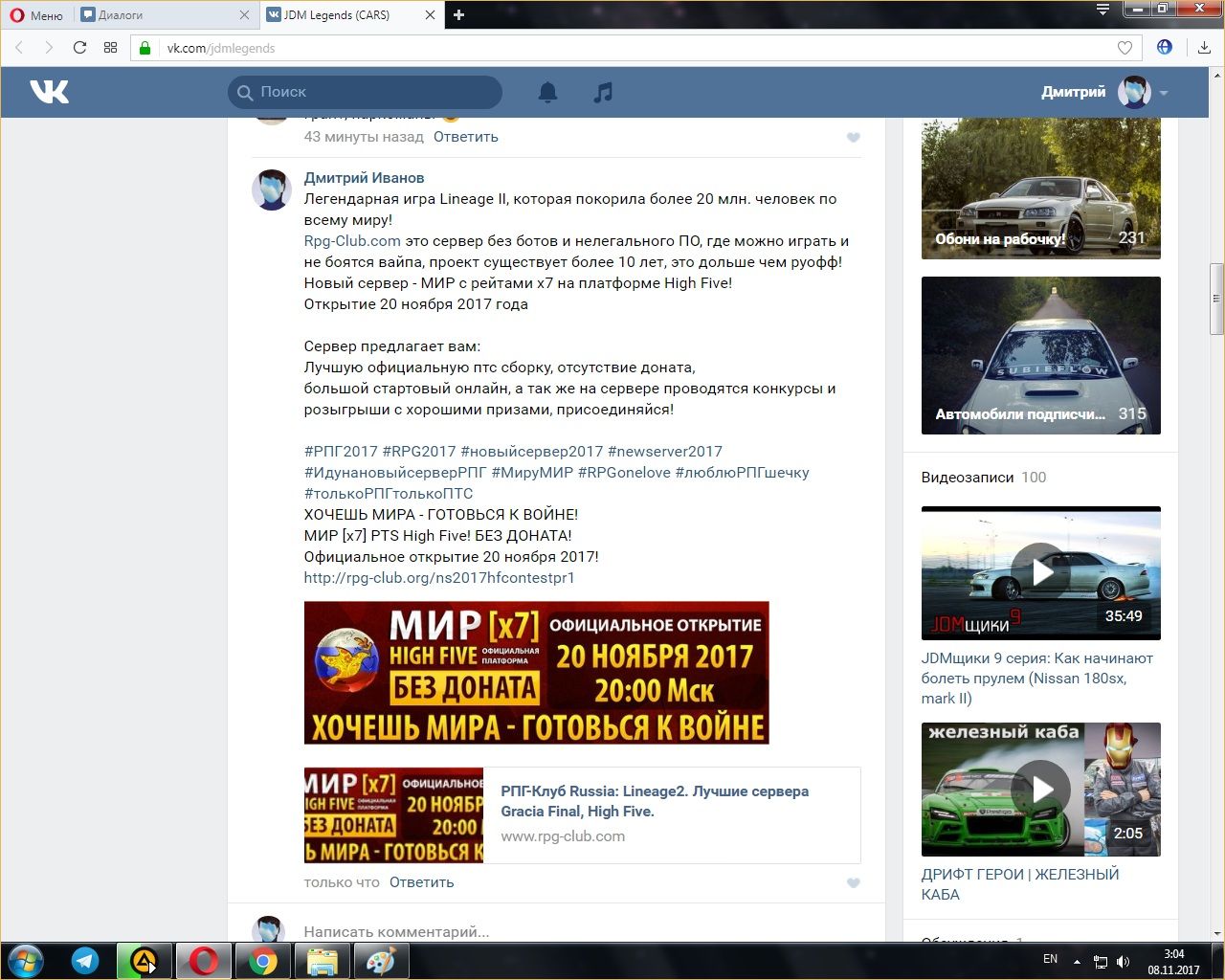This screenshot has width=1225, height=980.
Task: Open the Opera tab menu icon
Action: pyautogui.click(x=1102, y=10)
